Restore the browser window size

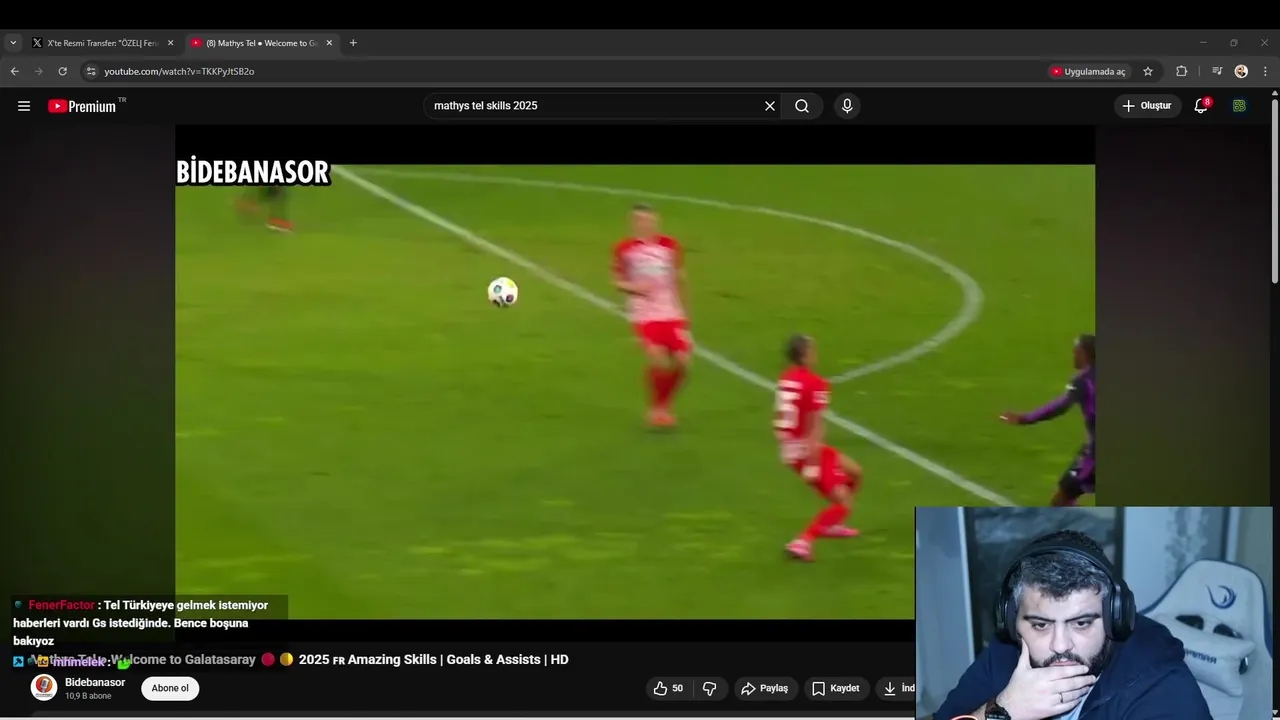[1234, 43]
